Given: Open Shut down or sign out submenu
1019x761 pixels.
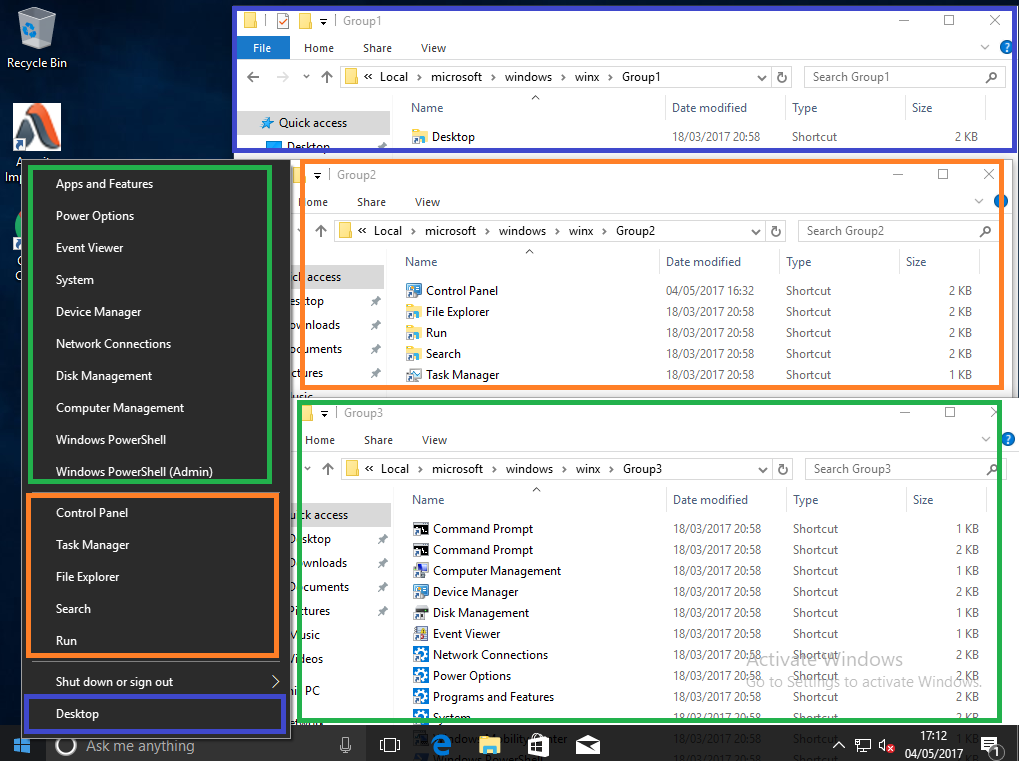Looking at the screenshot, I should point(157,682).
